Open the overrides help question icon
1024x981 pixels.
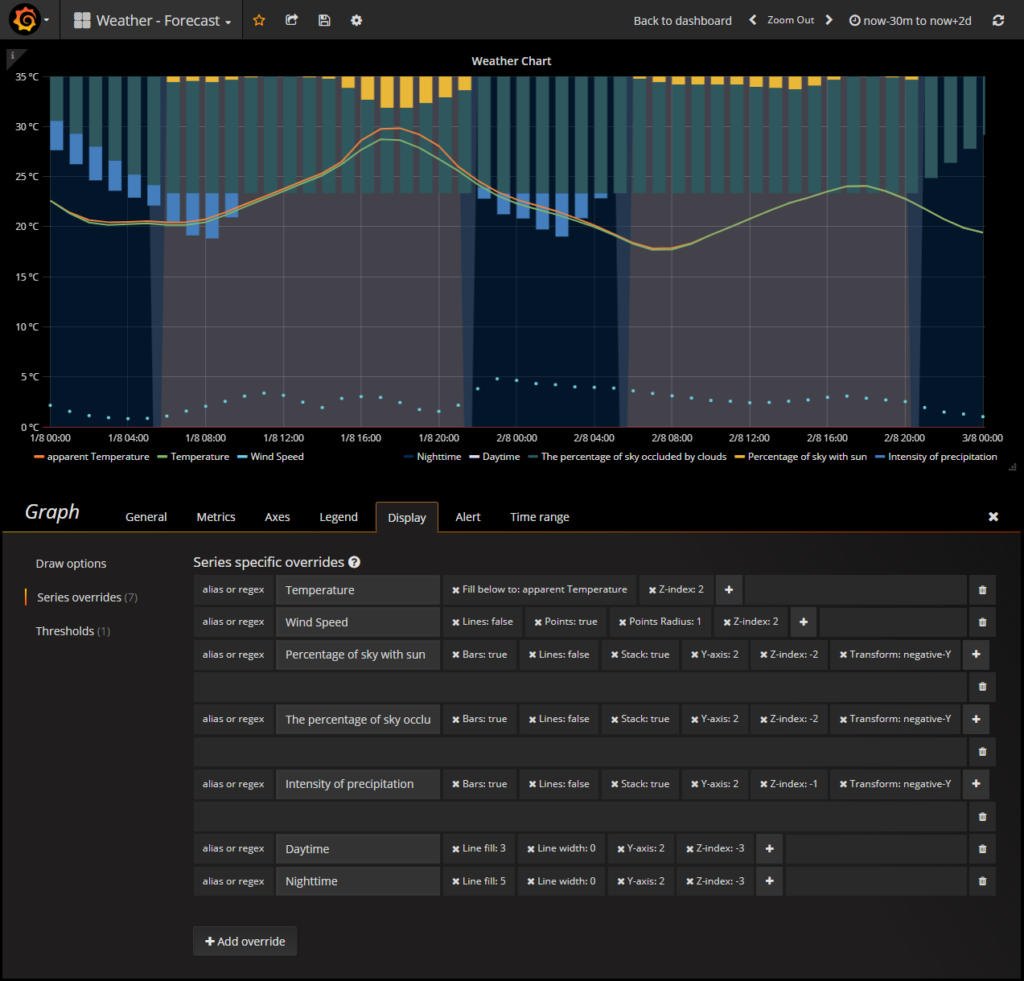pyautogui.click(x=354, y=562)
